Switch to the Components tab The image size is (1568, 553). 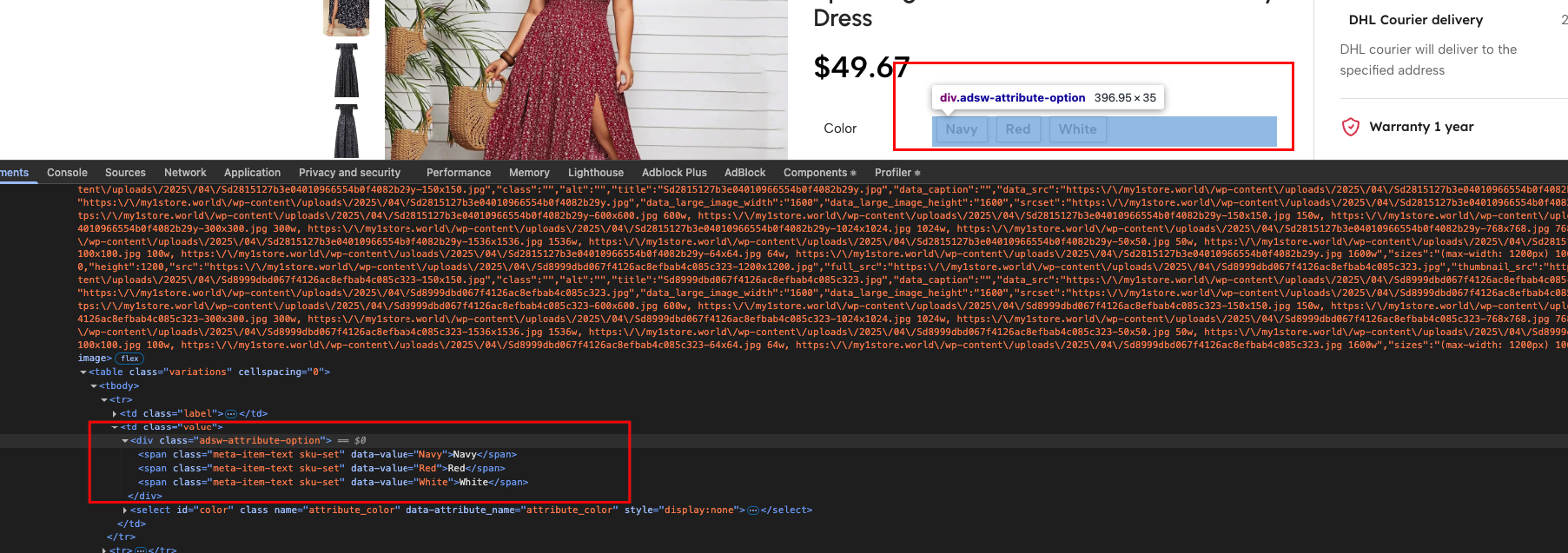click(815, 173)
